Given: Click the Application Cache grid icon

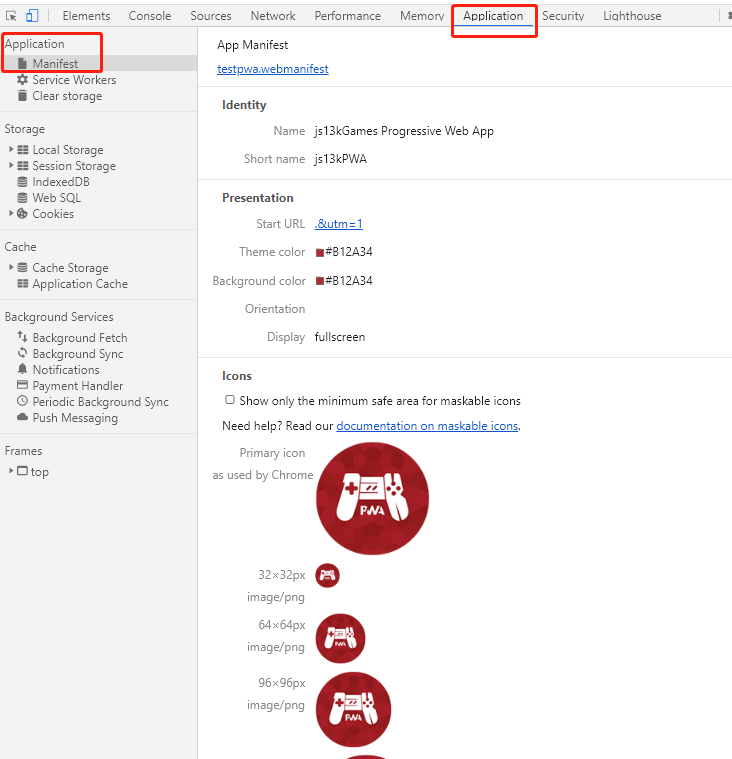Looking at the screenshot, I should pyautogui.click(x=22, y=283).
